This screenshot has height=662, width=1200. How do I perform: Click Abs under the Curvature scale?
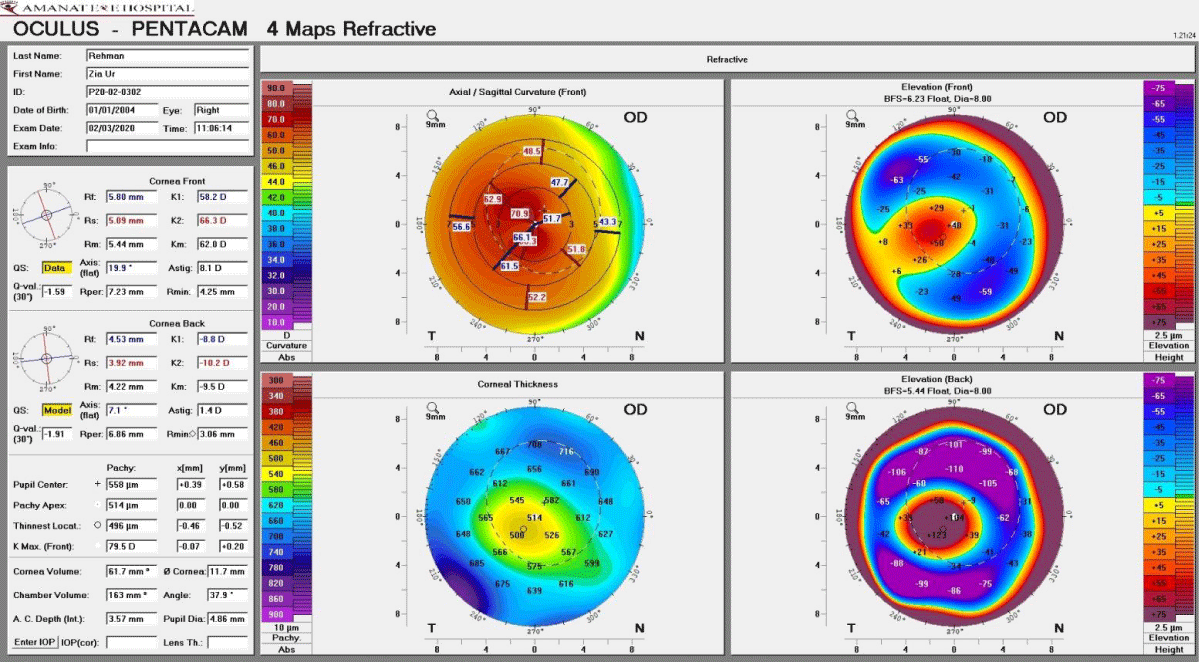pos(287,356)
